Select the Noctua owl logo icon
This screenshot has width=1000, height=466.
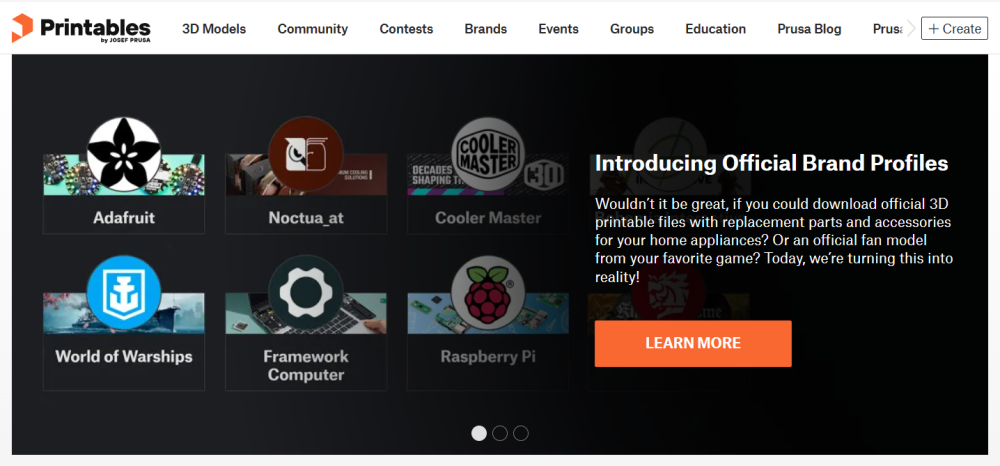305,154
